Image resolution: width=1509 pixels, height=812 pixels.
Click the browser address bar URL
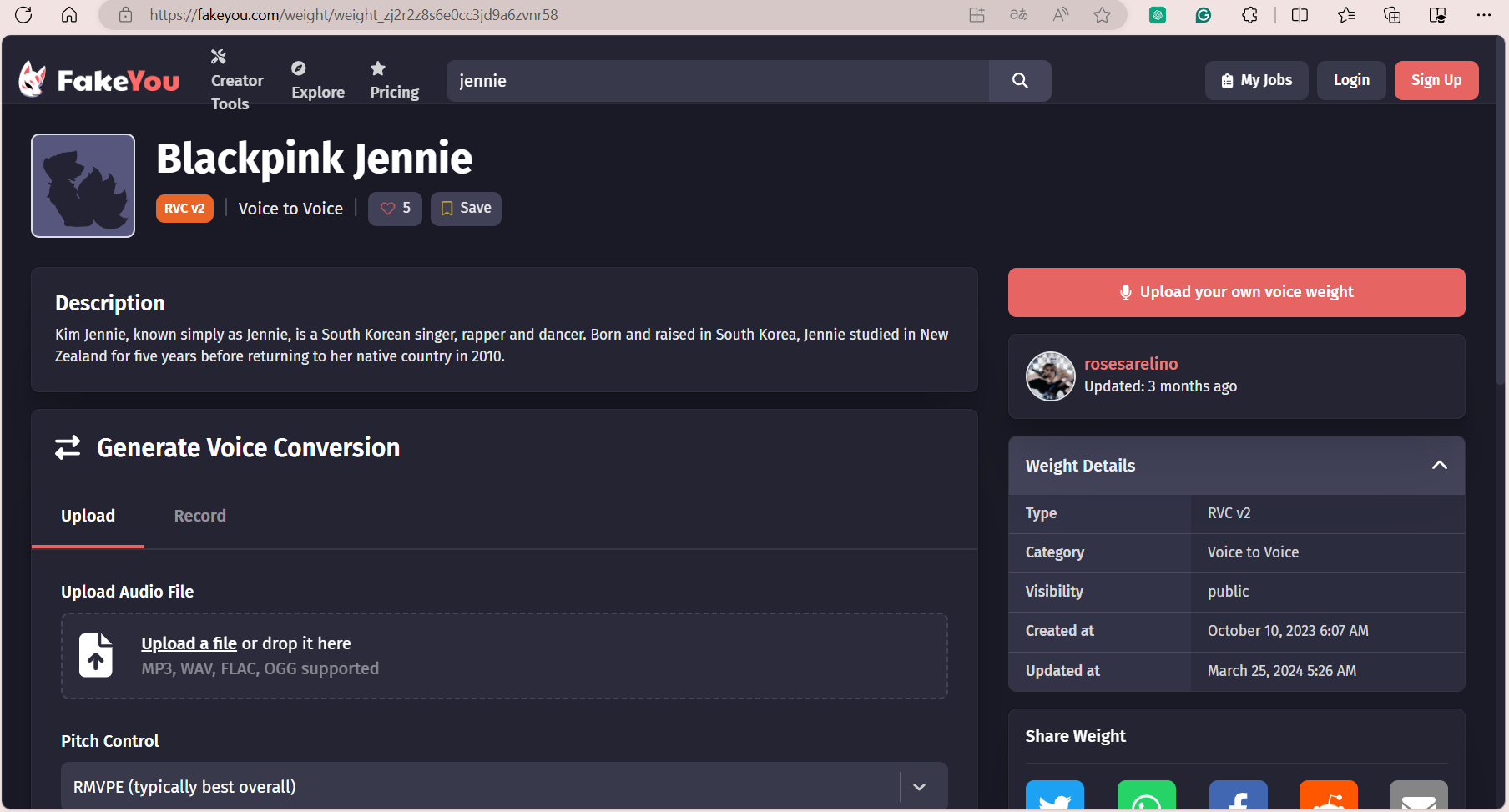[354, 14]
